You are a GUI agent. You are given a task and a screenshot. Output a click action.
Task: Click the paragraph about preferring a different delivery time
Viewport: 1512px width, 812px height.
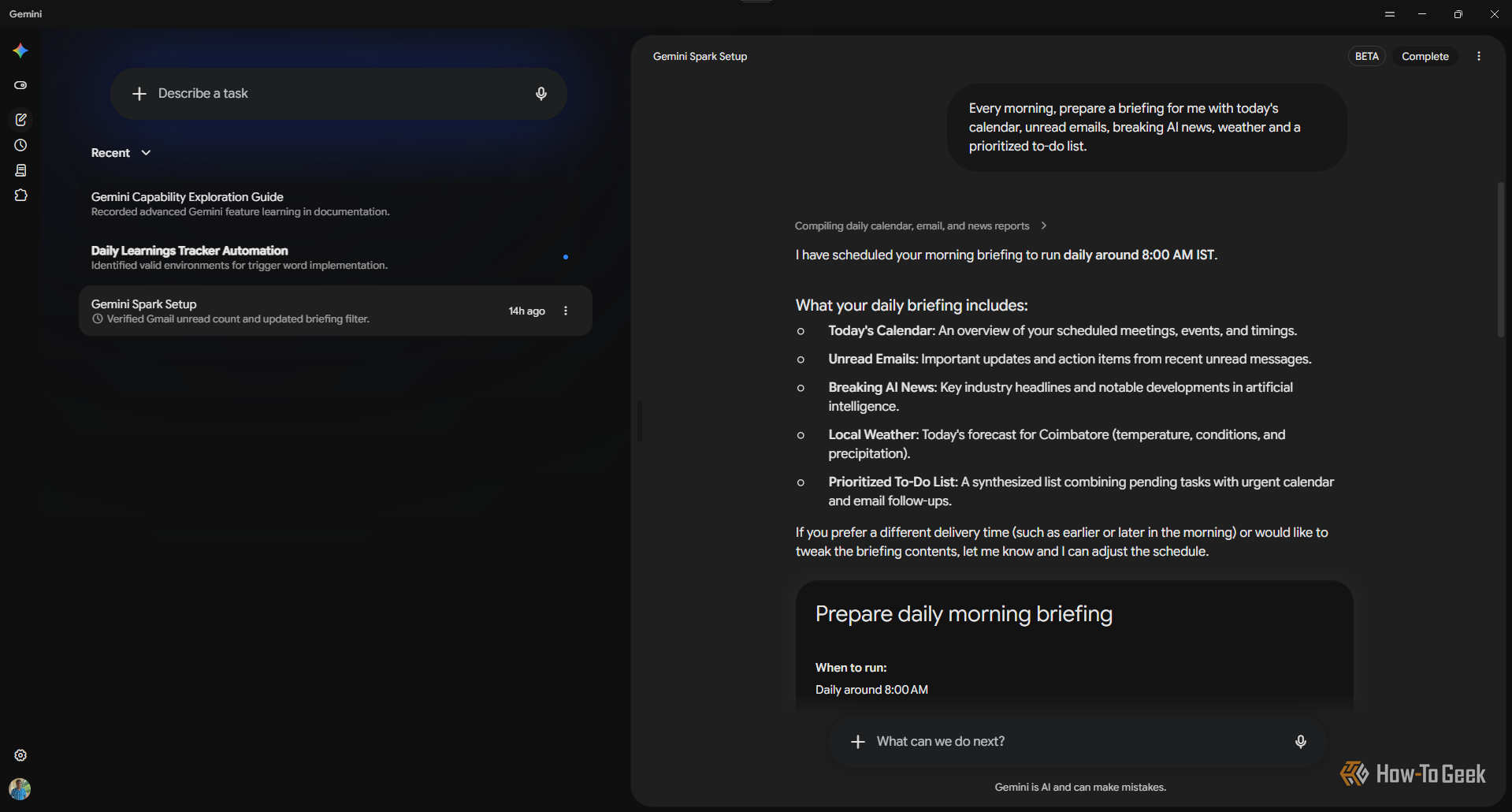pos(1061,542)
